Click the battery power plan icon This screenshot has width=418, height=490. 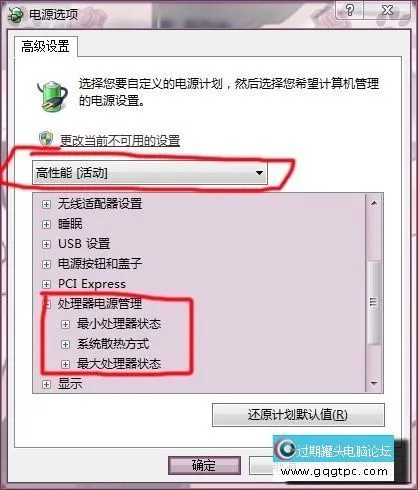pos(52,95)
